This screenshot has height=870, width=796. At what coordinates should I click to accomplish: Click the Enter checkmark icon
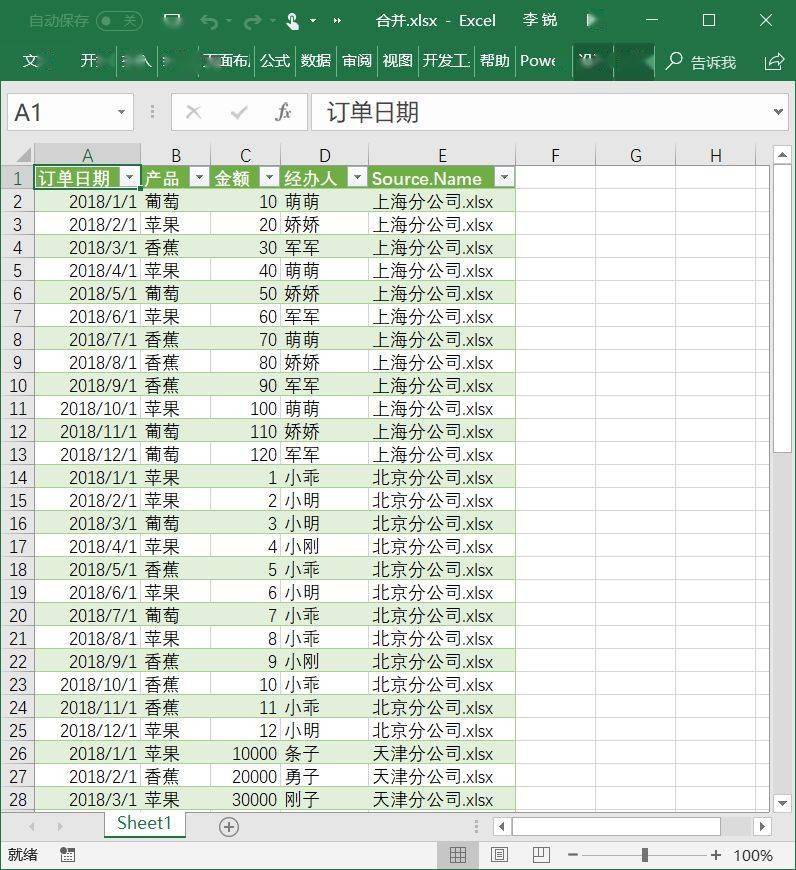(x=239, y=113)
